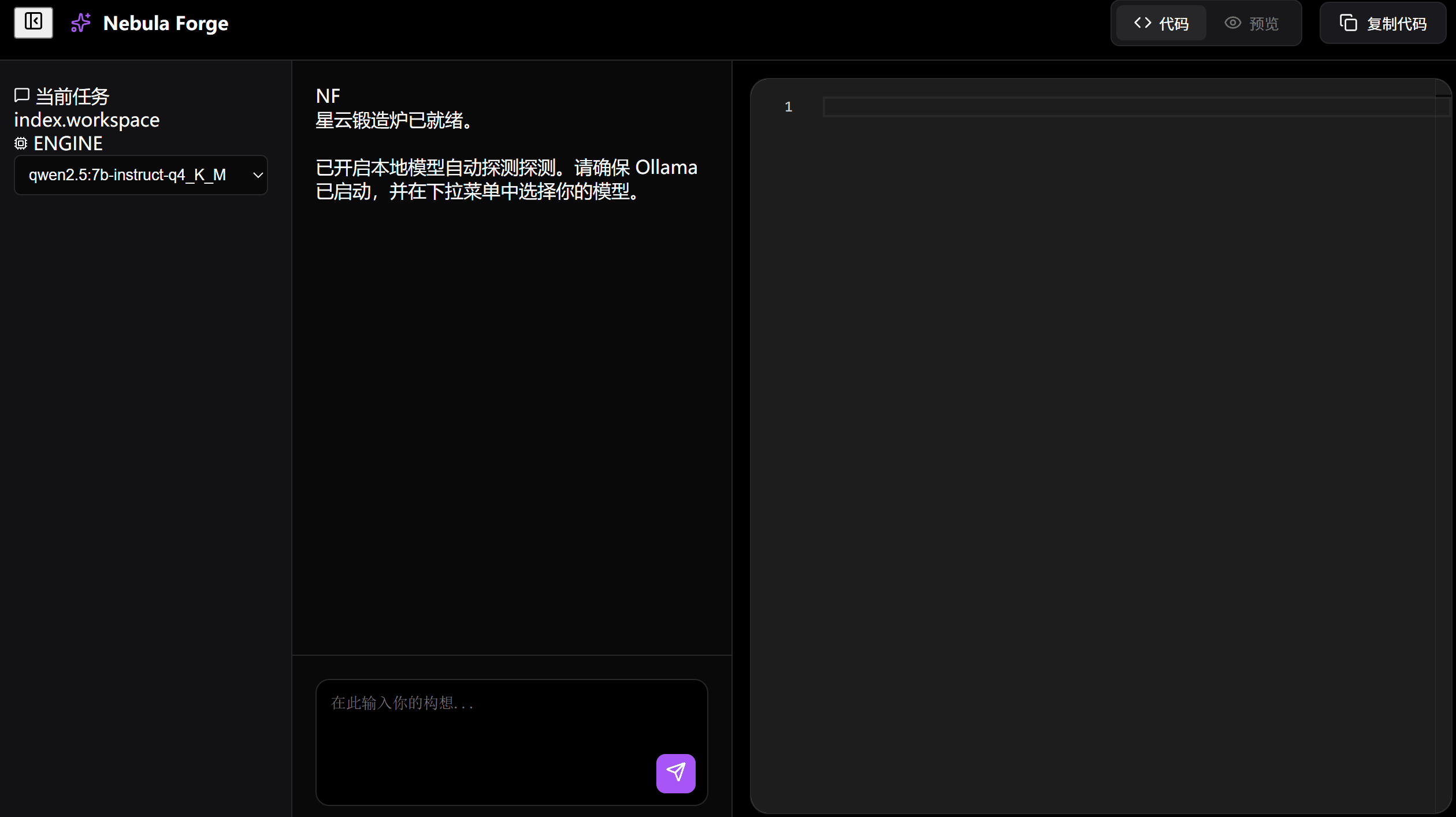This screenshot has width=1456, height=817.
Task: Click the chip icon beside ENGINE
Action: (x=21, y=143)
